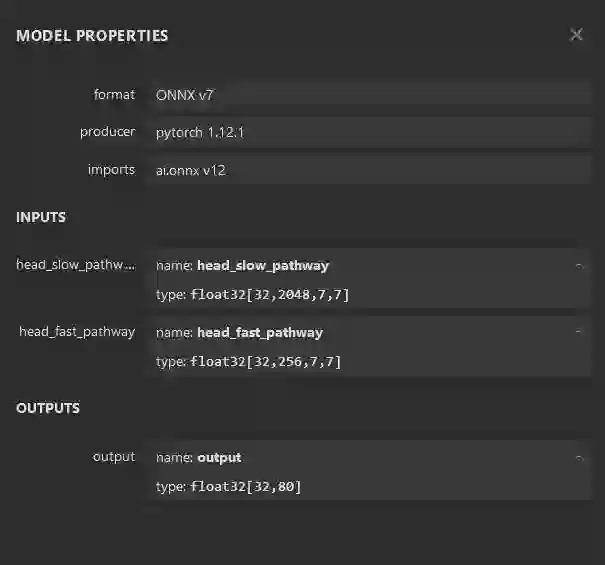605x565 pixels.
Task: Close the Model Properties panel
Action: (576, 35)
